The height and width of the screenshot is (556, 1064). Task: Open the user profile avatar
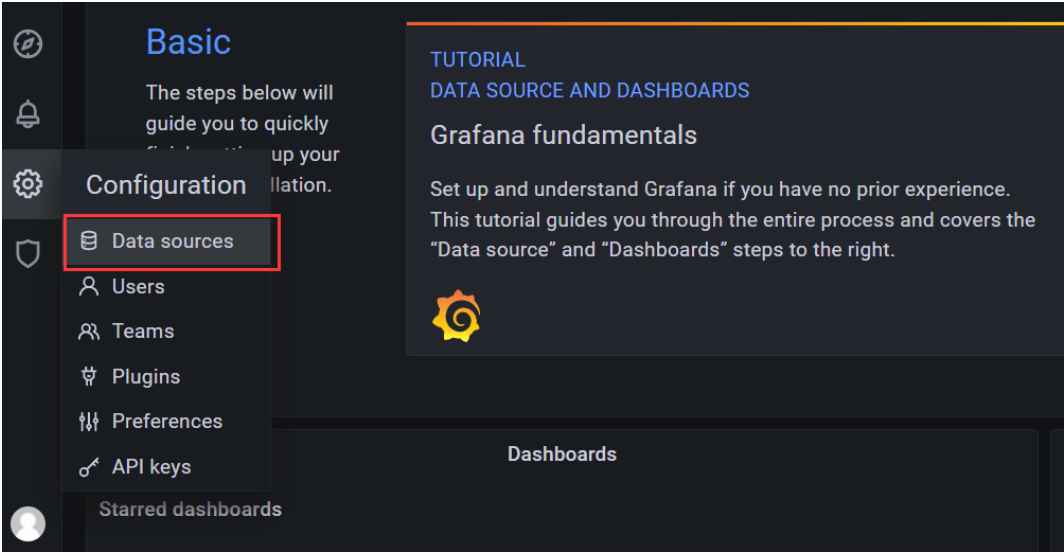coord(28,523)
